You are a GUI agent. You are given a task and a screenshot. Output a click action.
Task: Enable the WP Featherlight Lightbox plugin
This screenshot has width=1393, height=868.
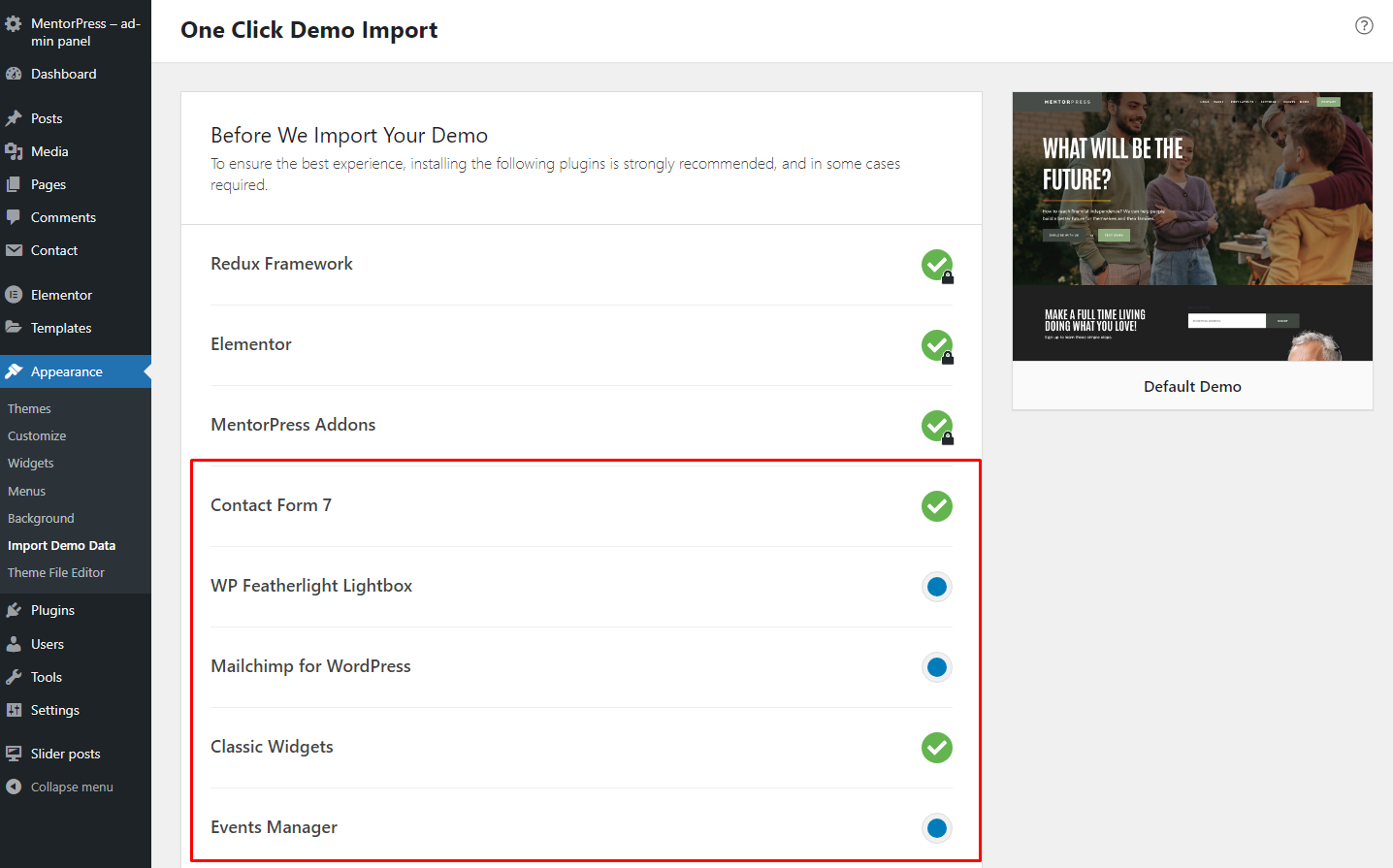[936, 587]
